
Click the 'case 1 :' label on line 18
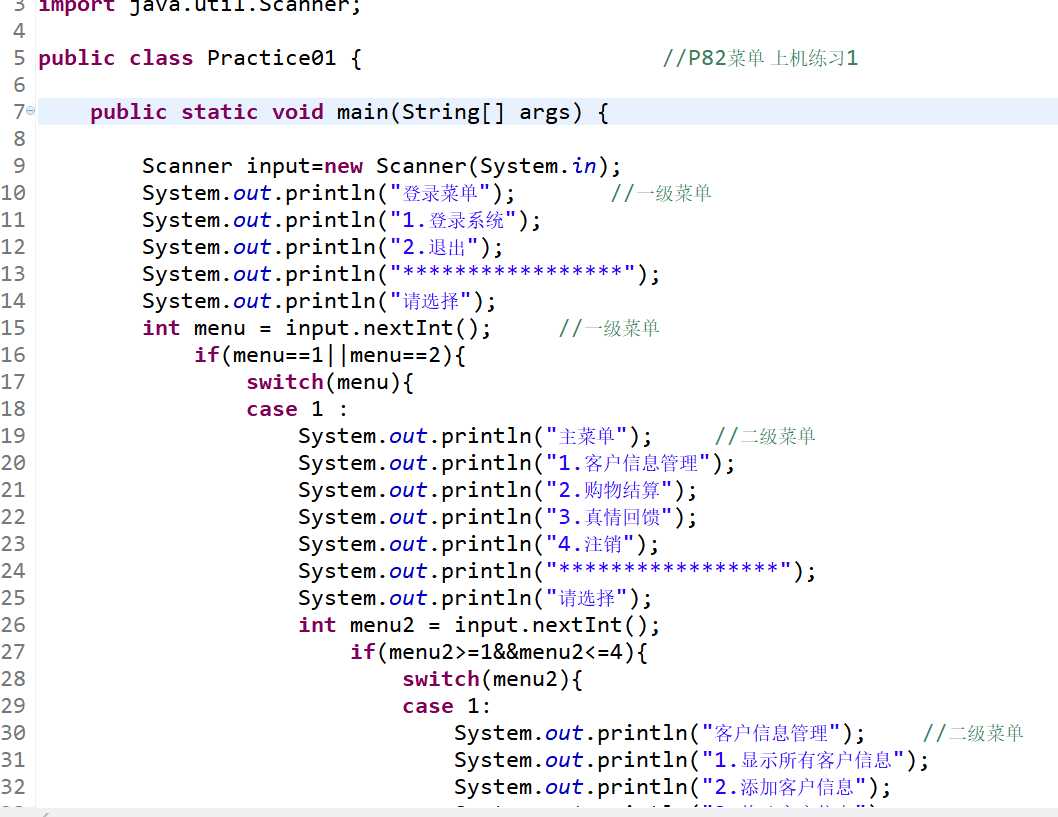[297, 409]
